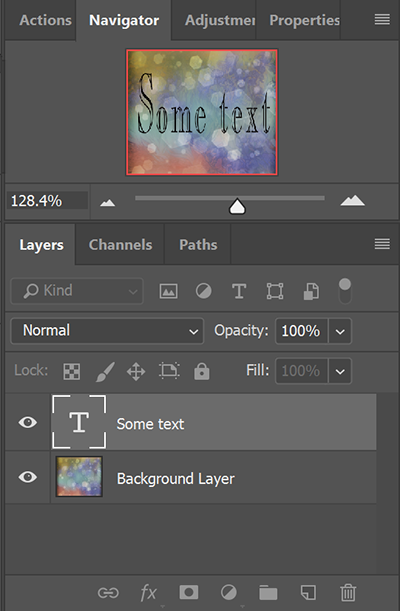Filter for pixel layers
This screenshot has width=400, height=611.
(168, 291)
